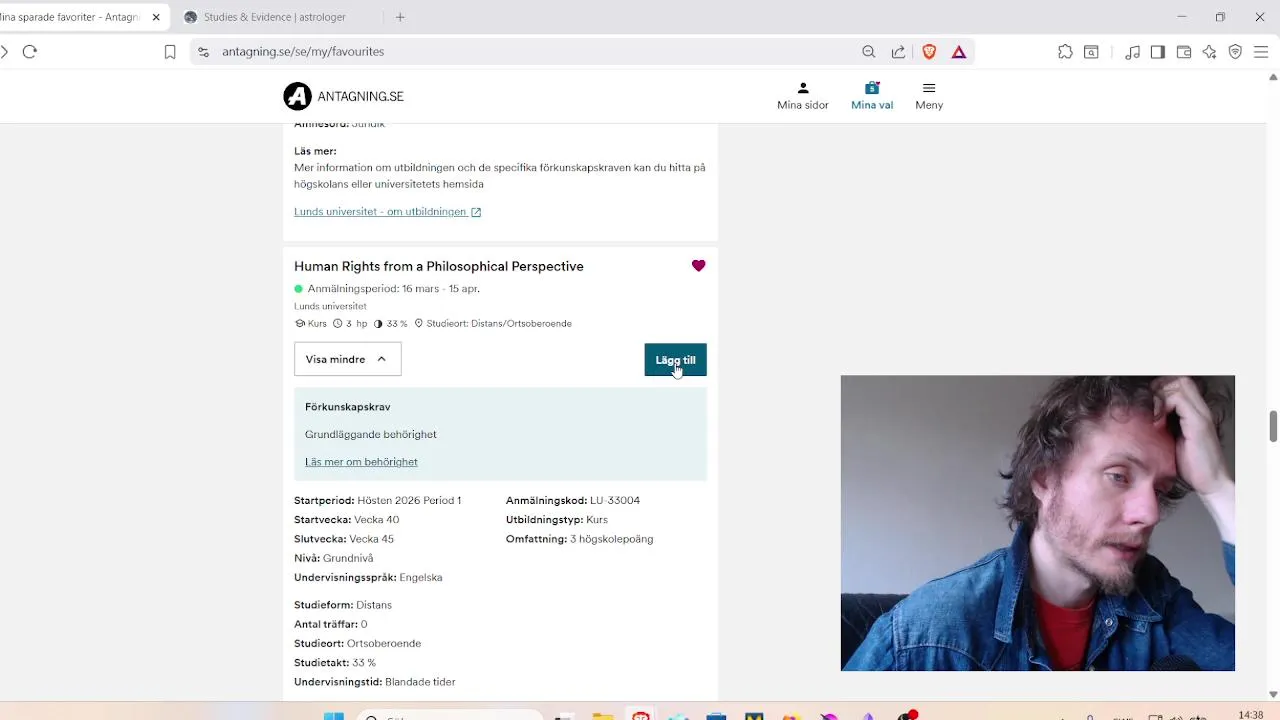Click Lägg till to add the course
Image resolution: width=1280 pixels, height=720 pixels.
click(x=675, y=360)
